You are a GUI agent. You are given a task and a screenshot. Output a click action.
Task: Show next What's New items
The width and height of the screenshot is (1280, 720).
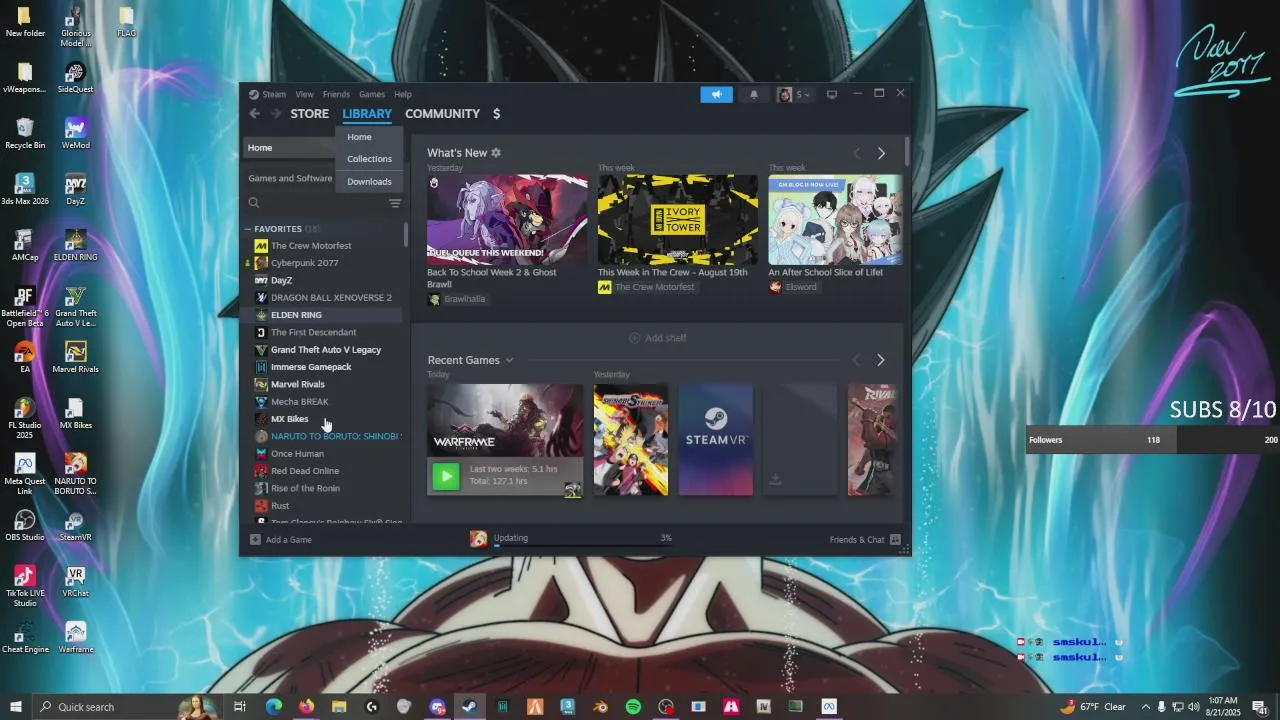tap(881, 153)
